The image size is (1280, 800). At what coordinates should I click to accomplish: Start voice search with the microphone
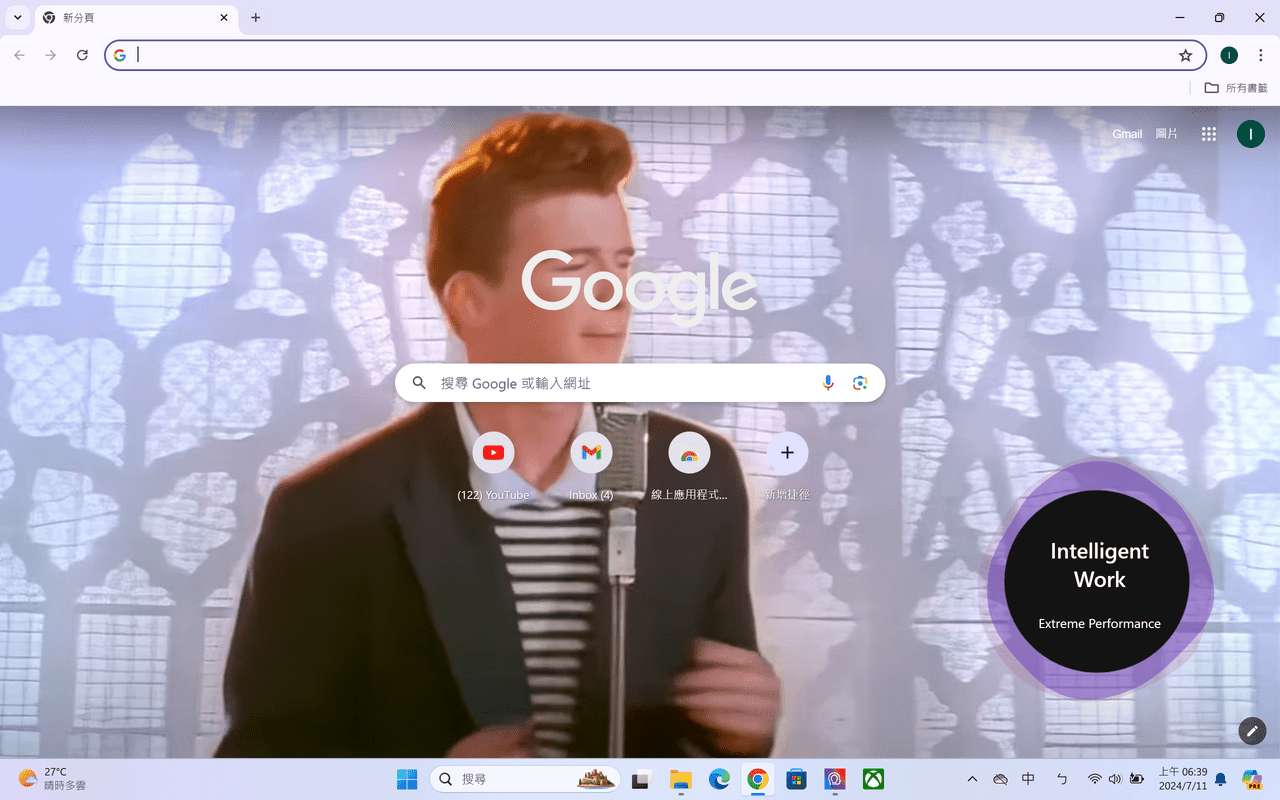point(828,383)
